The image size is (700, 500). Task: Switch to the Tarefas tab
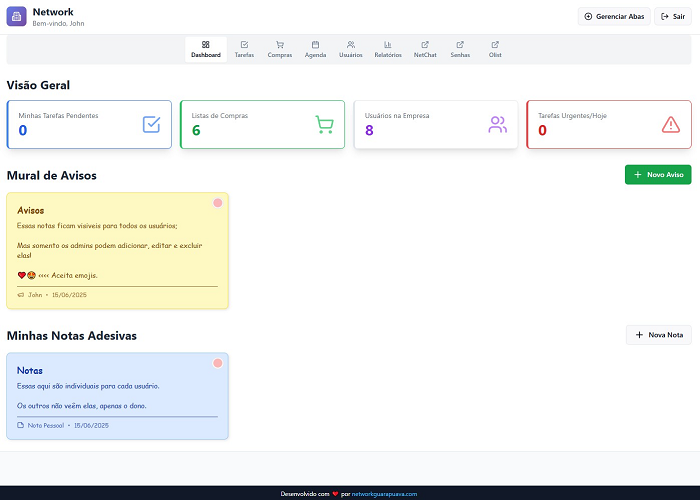[244, 49]
